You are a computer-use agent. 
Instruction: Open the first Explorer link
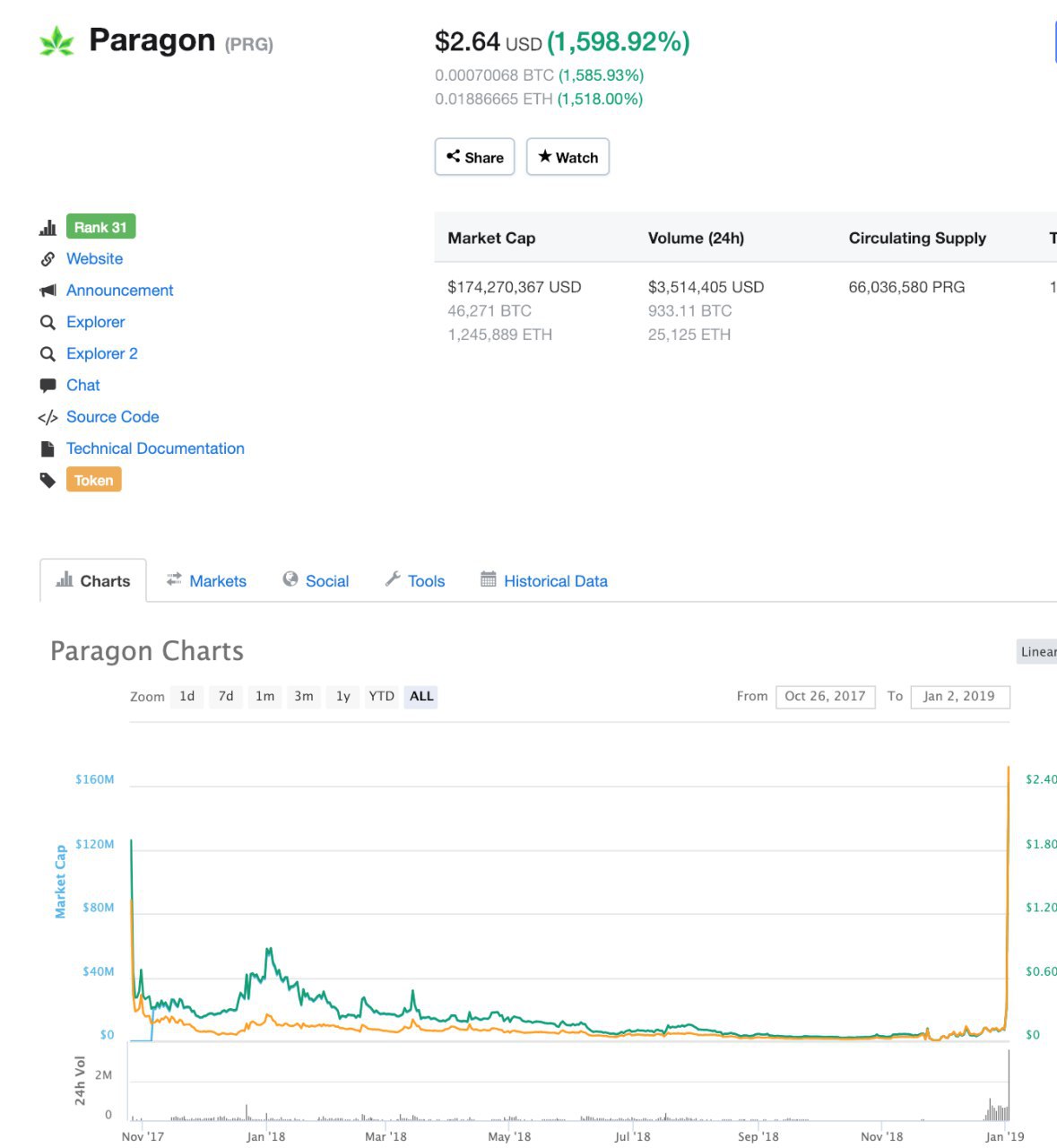coord(95,322)
